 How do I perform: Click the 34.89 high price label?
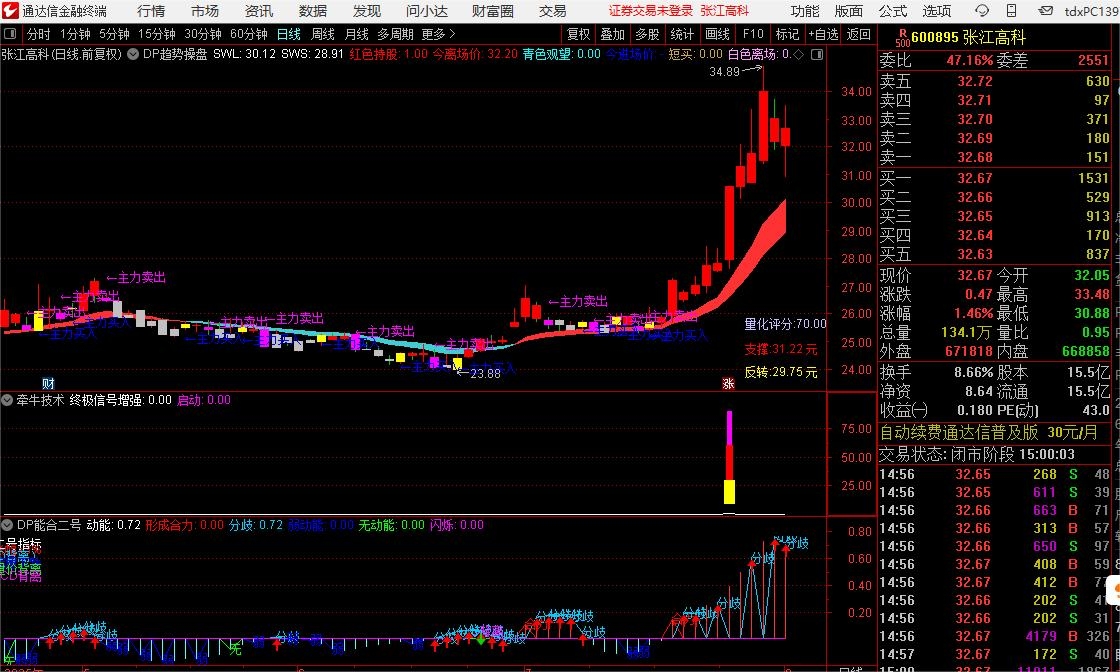click(724, 71)
